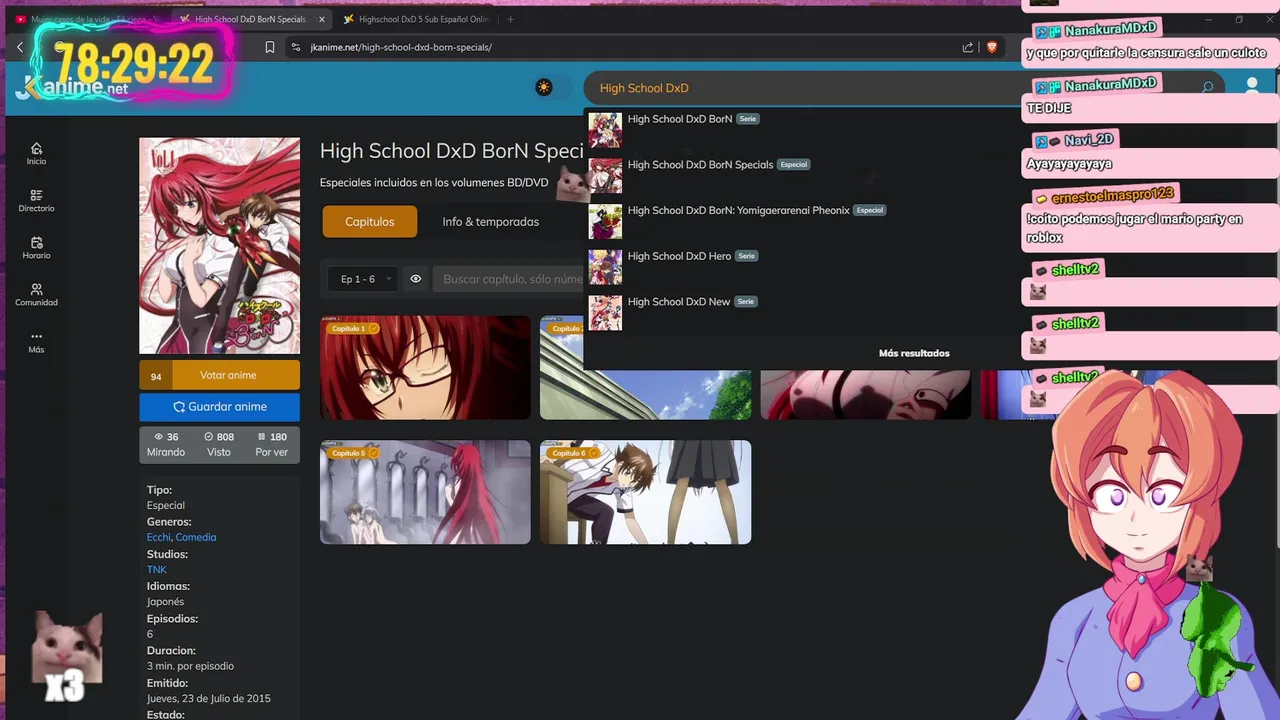Screen dimensions: 1280x720
Task: Click the 36 Mirando counter
Action: click(166, 444)
